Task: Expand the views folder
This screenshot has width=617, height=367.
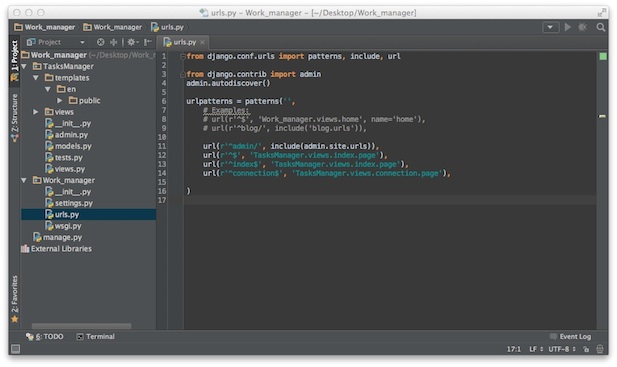Action: click(36, 112)
